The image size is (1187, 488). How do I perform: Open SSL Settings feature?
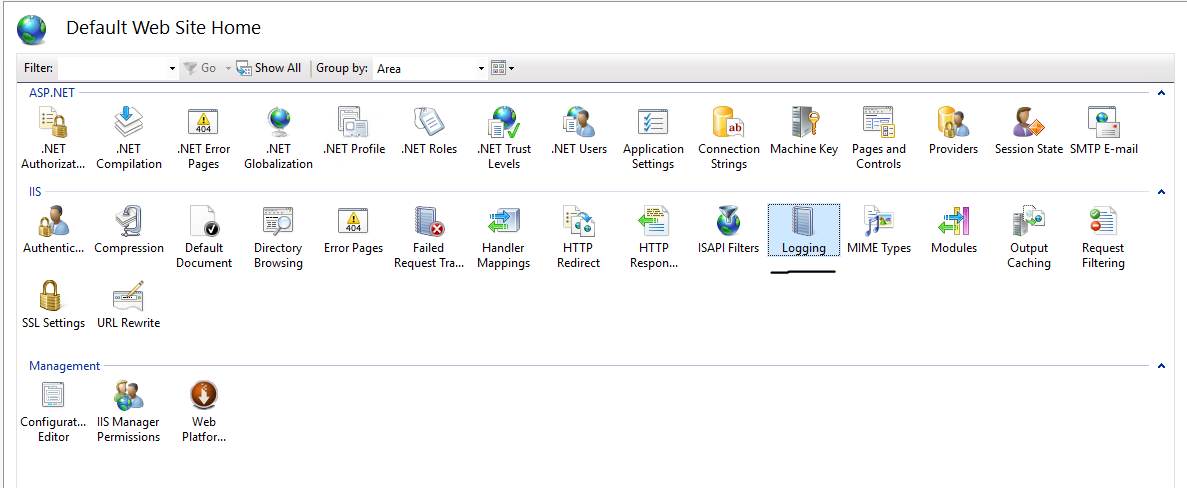[53, 306]
